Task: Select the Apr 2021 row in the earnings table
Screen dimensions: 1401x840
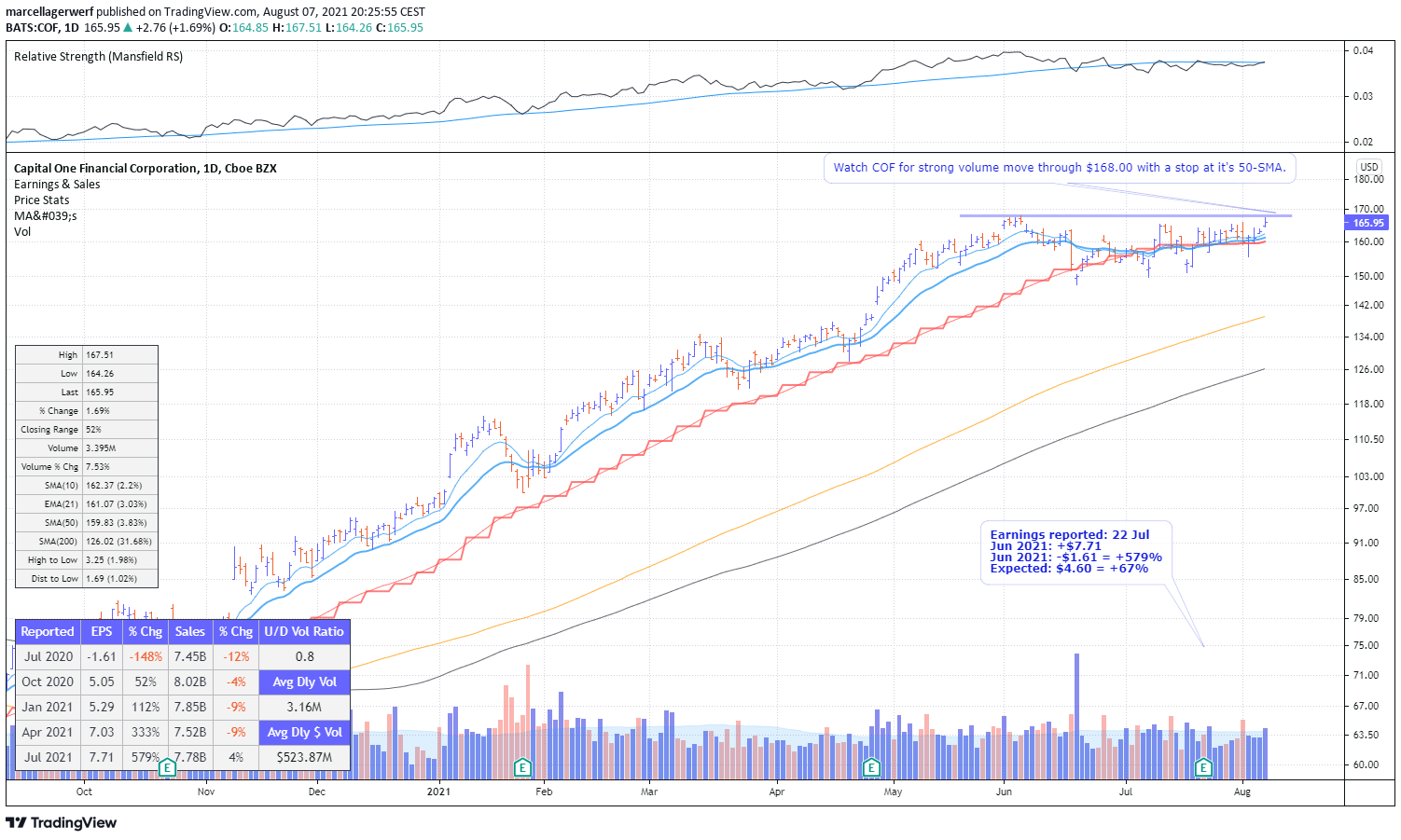Action: [x=137, y=733]
